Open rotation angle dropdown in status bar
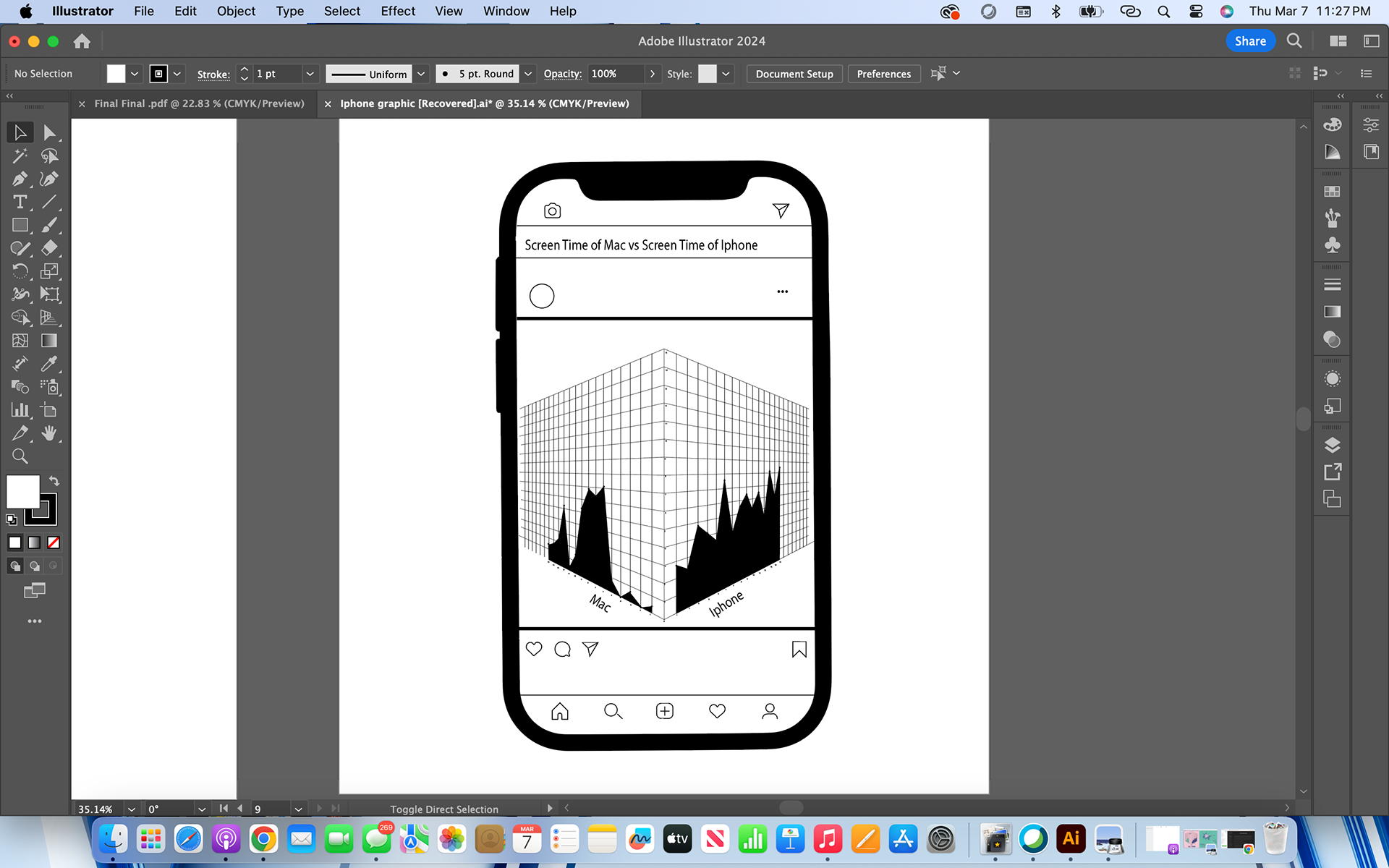This screenshot has height=868, width=1389. point(202,809)
